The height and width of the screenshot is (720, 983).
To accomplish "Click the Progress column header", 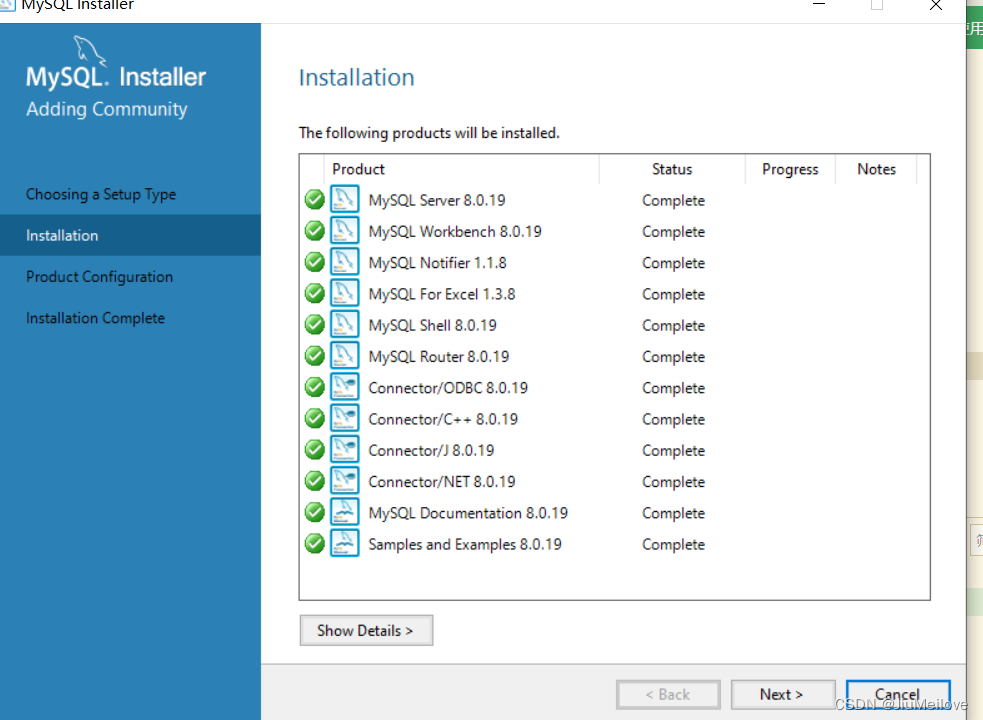I will (790, 169).
